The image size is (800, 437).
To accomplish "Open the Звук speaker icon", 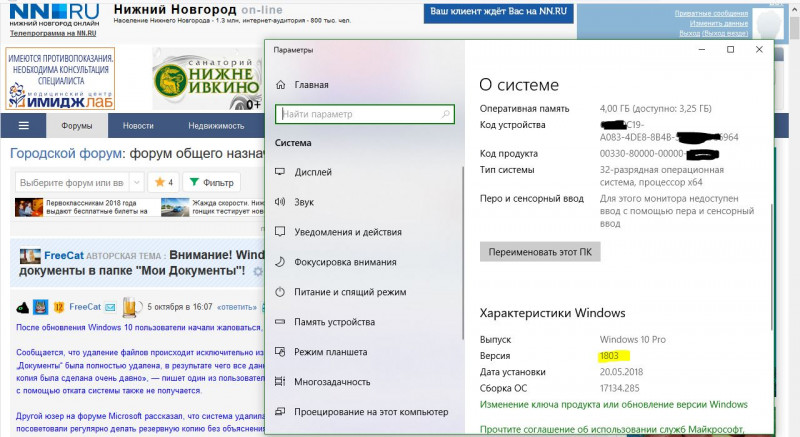I will tap(280, 202).
